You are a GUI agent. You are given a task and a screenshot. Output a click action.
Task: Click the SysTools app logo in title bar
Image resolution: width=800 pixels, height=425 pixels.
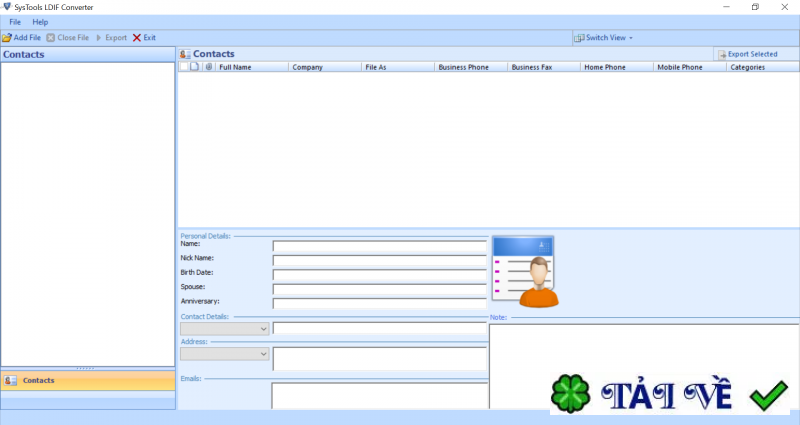tap(7, 7)
